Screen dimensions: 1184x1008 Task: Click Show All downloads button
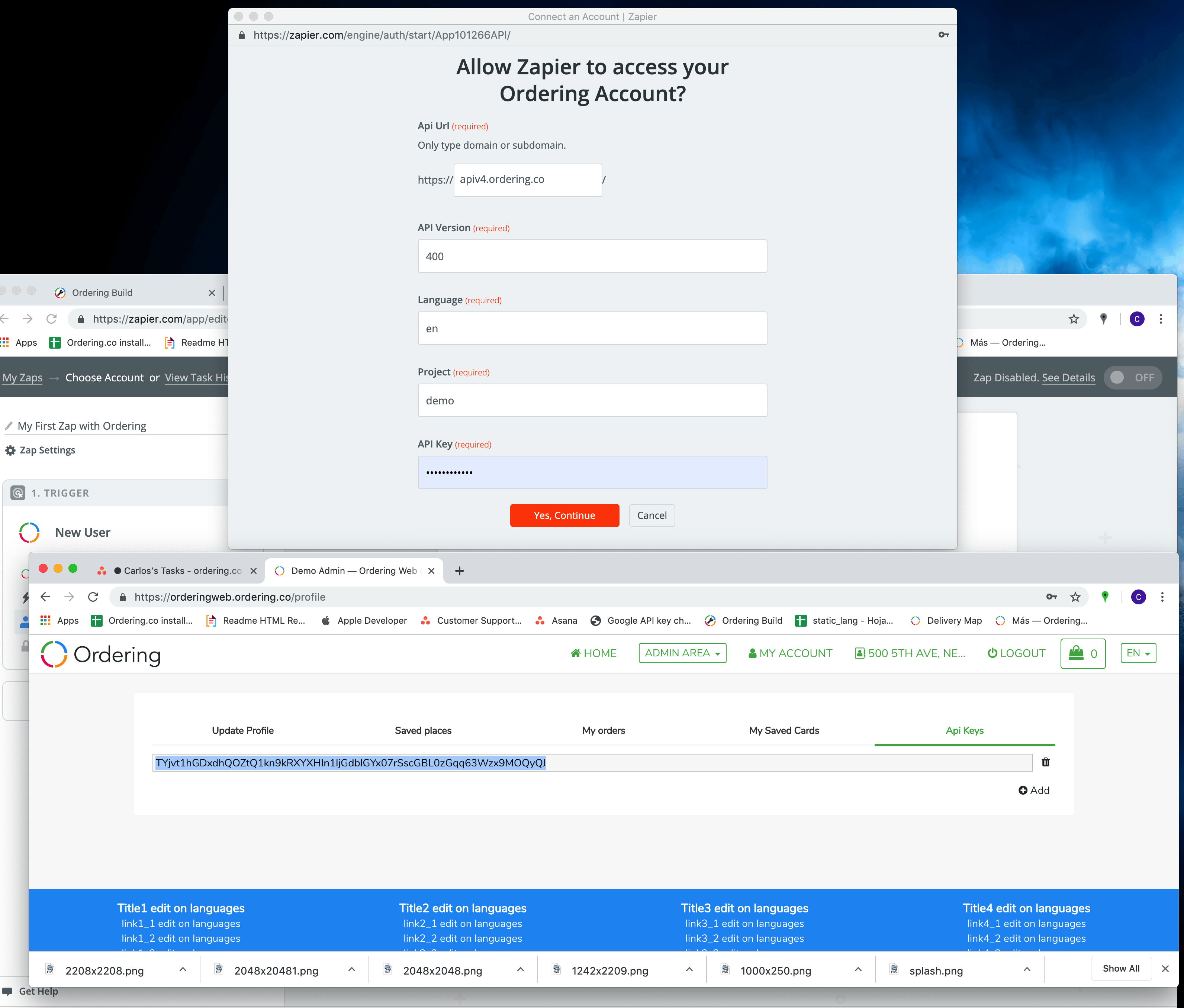coord(1120,969)
